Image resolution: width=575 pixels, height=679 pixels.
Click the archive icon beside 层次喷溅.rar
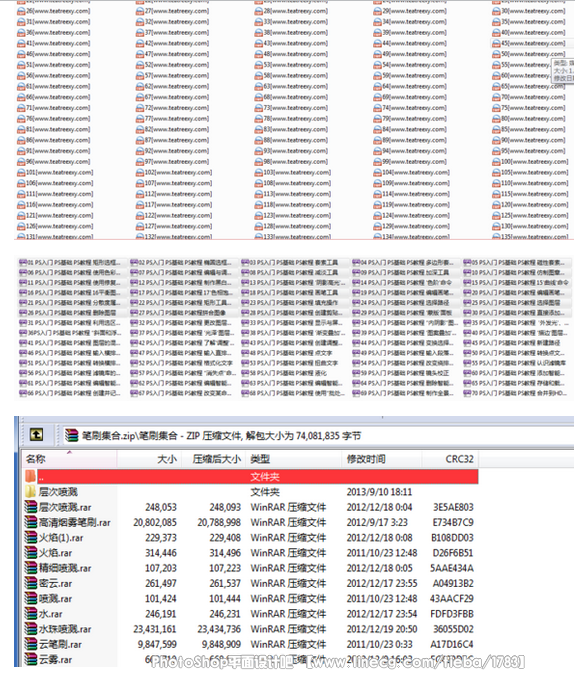(31, 507)
